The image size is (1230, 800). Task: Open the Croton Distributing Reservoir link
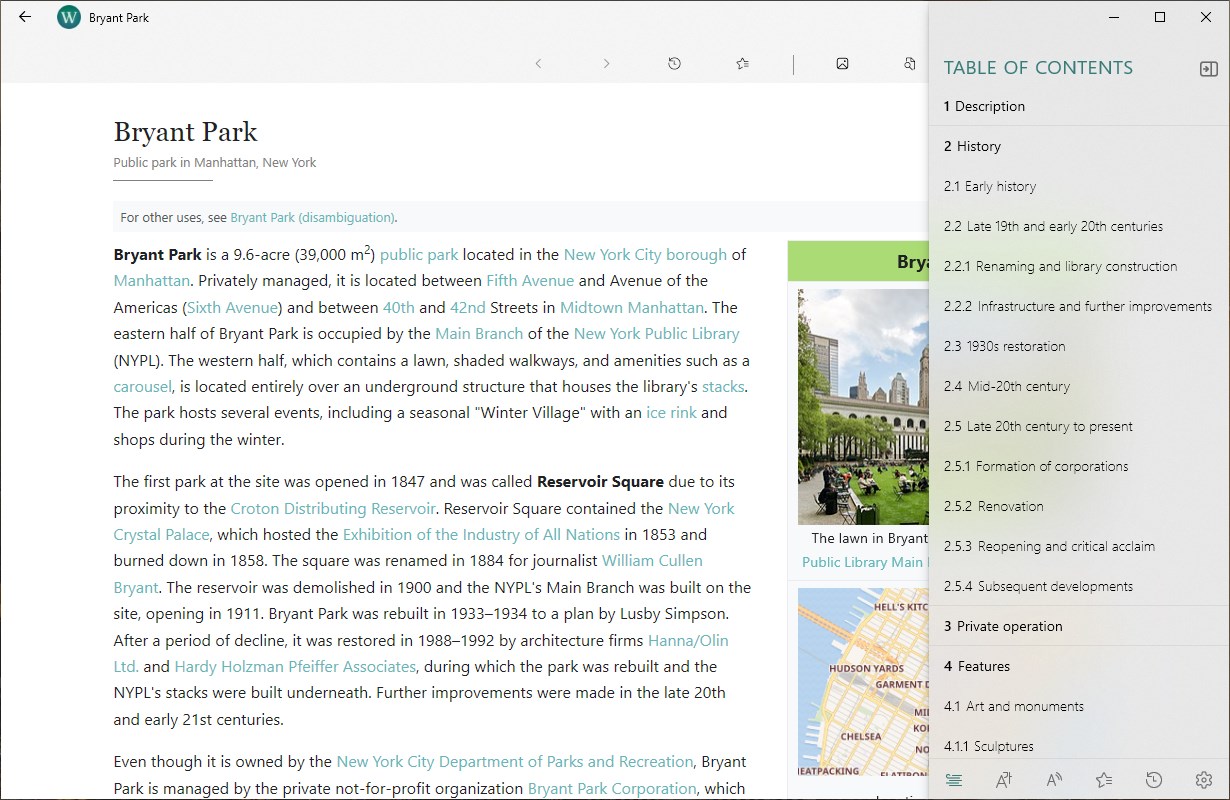(333, 509)
